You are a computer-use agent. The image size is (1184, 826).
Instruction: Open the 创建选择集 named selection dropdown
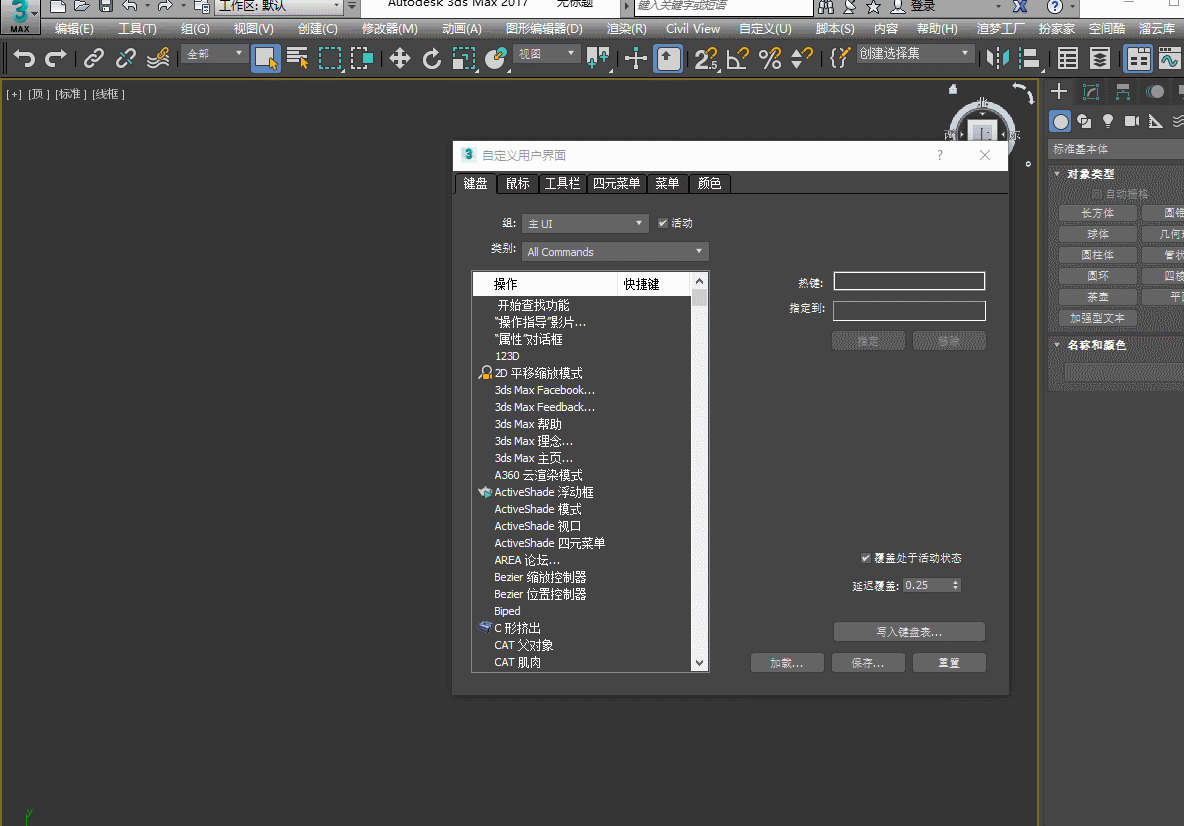914,54
